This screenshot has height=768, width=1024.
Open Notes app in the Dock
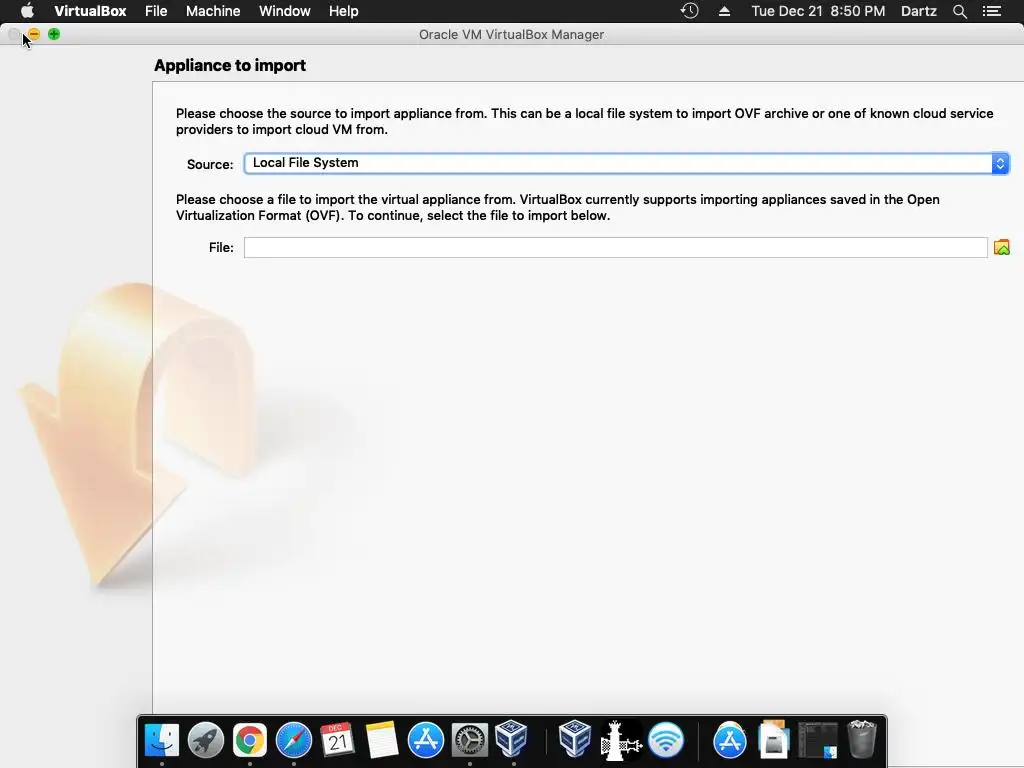coord(381,740)
